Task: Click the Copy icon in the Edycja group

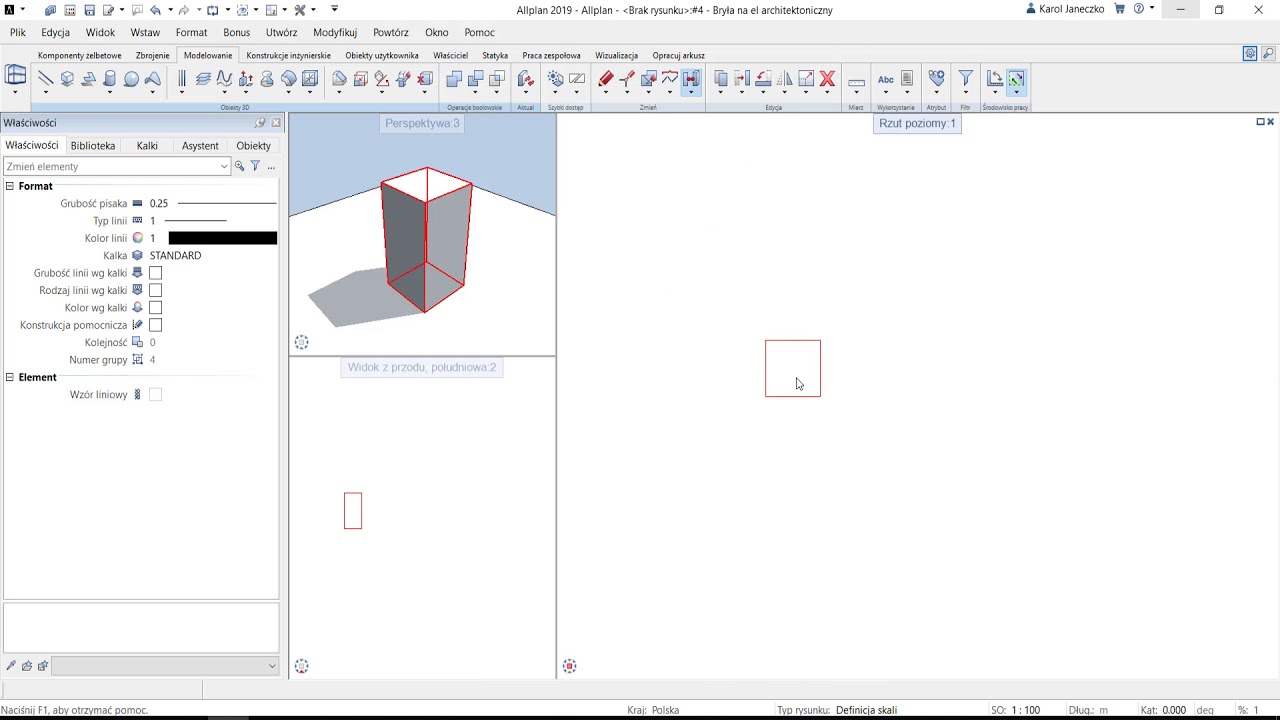Action: 720,79
